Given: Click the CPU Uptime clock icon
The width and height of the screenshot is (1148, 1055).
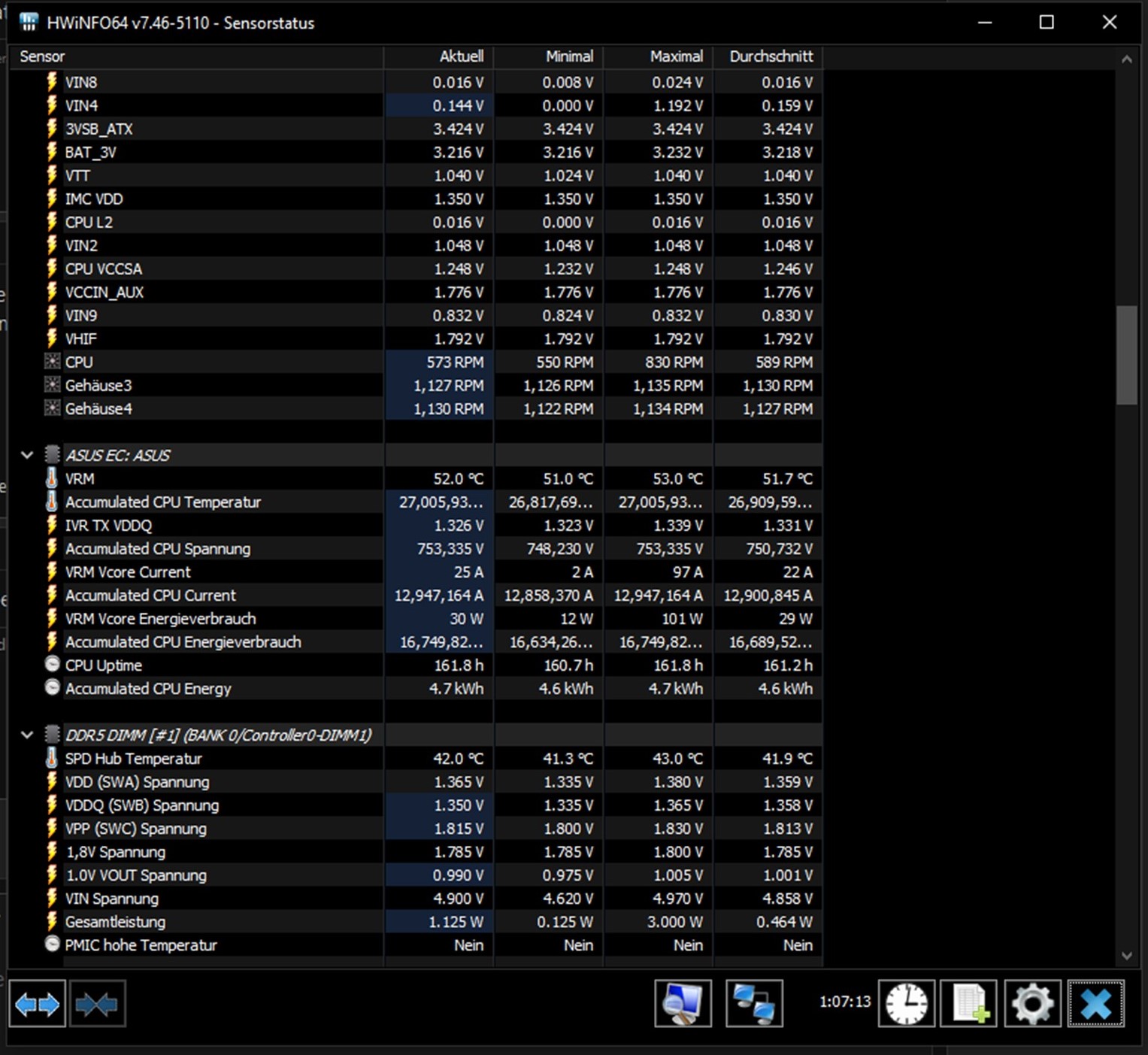Looking at the screenshot, I should click(52, 665).
